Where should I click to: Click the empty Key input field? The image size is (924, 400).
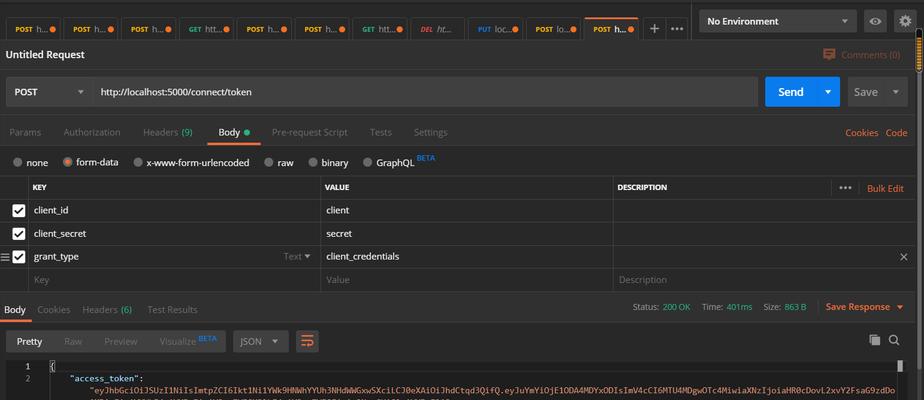coord(174,280)
